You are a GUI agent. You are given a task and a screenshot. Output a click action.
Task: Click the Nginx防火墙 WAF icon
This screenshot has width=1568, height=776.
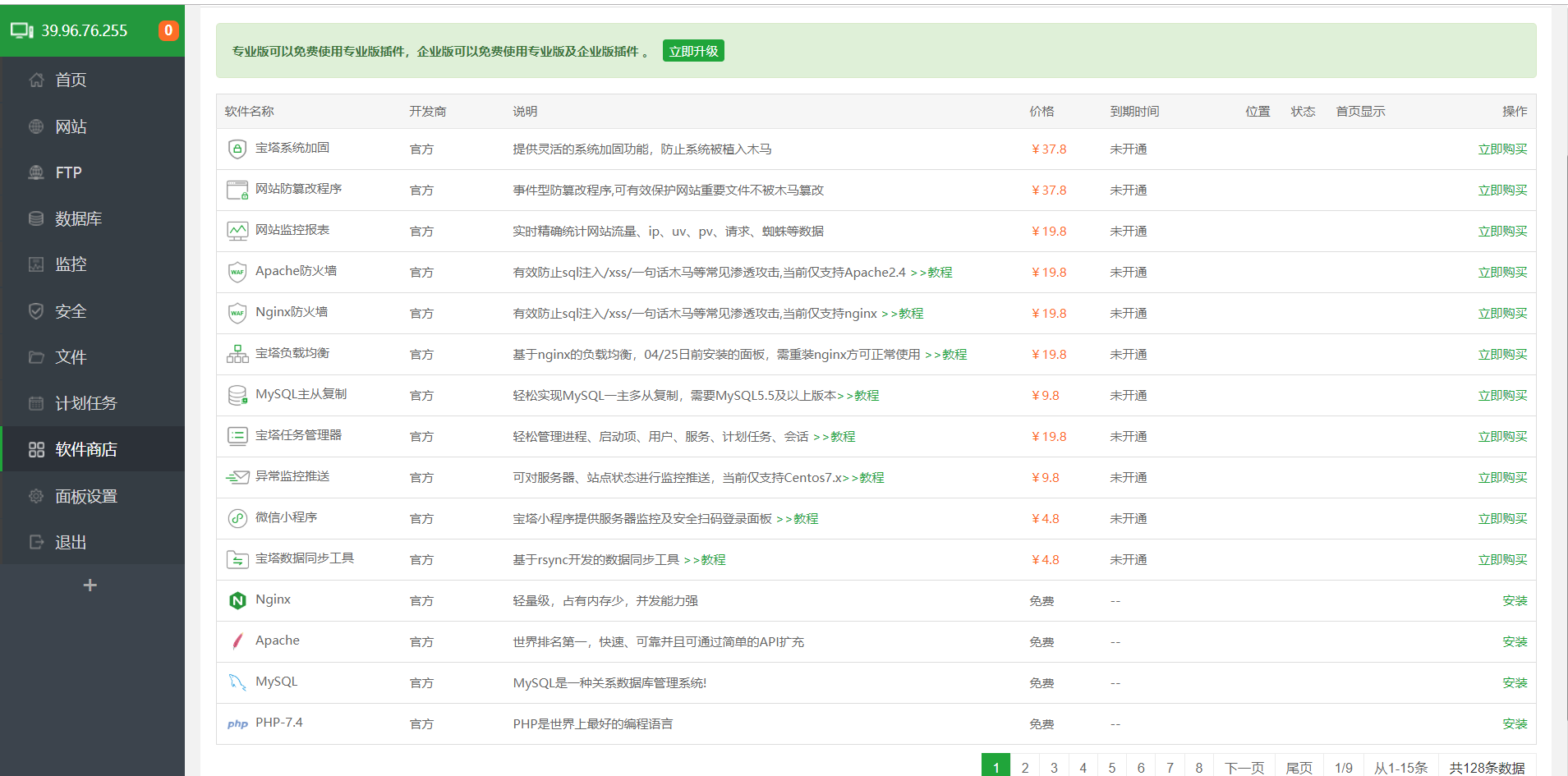pos(237,313)
